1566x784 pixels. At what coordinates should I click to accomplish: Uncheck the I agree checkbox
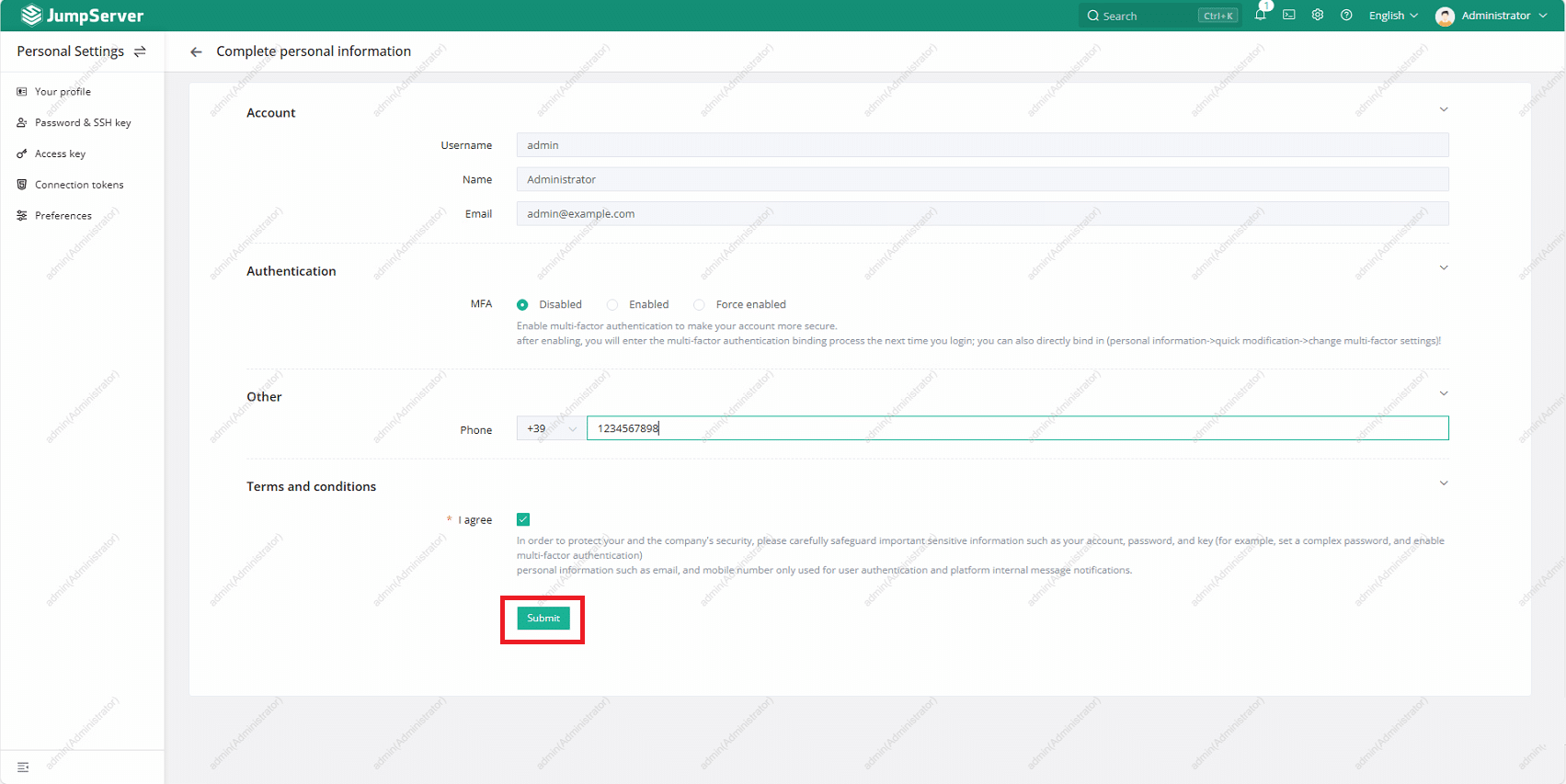pos(523,519)
